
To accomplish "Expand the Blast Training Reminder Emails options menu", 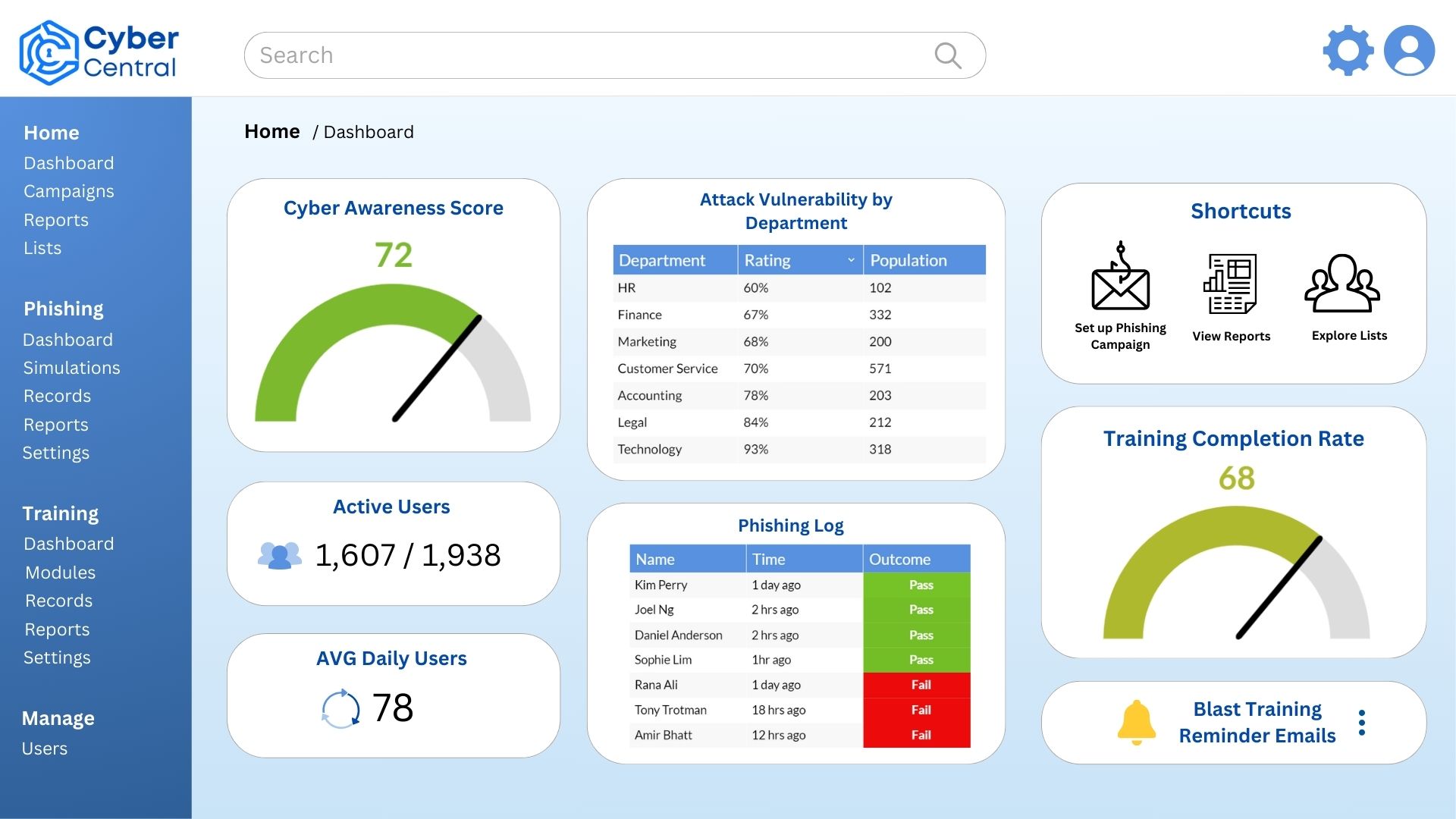I will point(1362,721).
